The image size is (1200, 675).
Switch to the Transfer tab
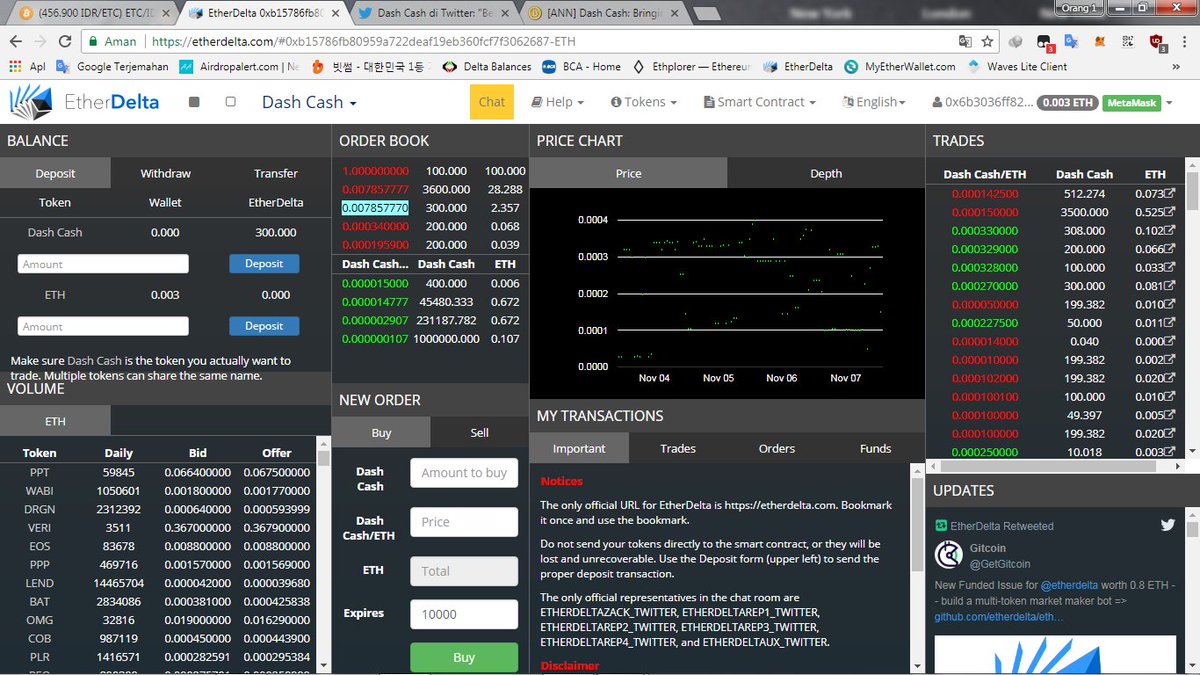tap(276, 173)
